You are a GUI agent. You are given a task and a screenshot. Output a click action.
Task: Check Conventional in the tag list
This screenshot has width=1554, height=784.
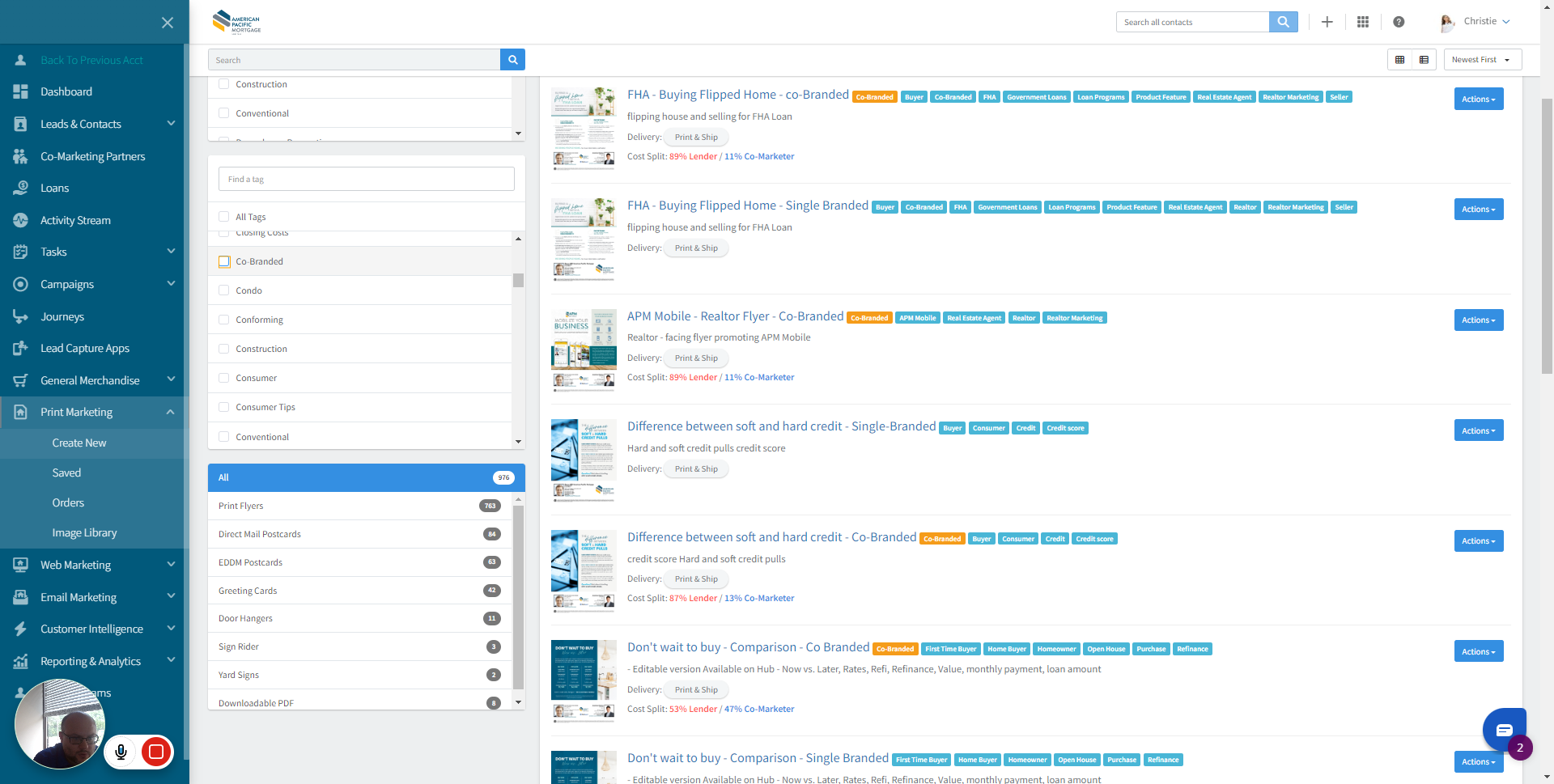(x=224, y=437)
